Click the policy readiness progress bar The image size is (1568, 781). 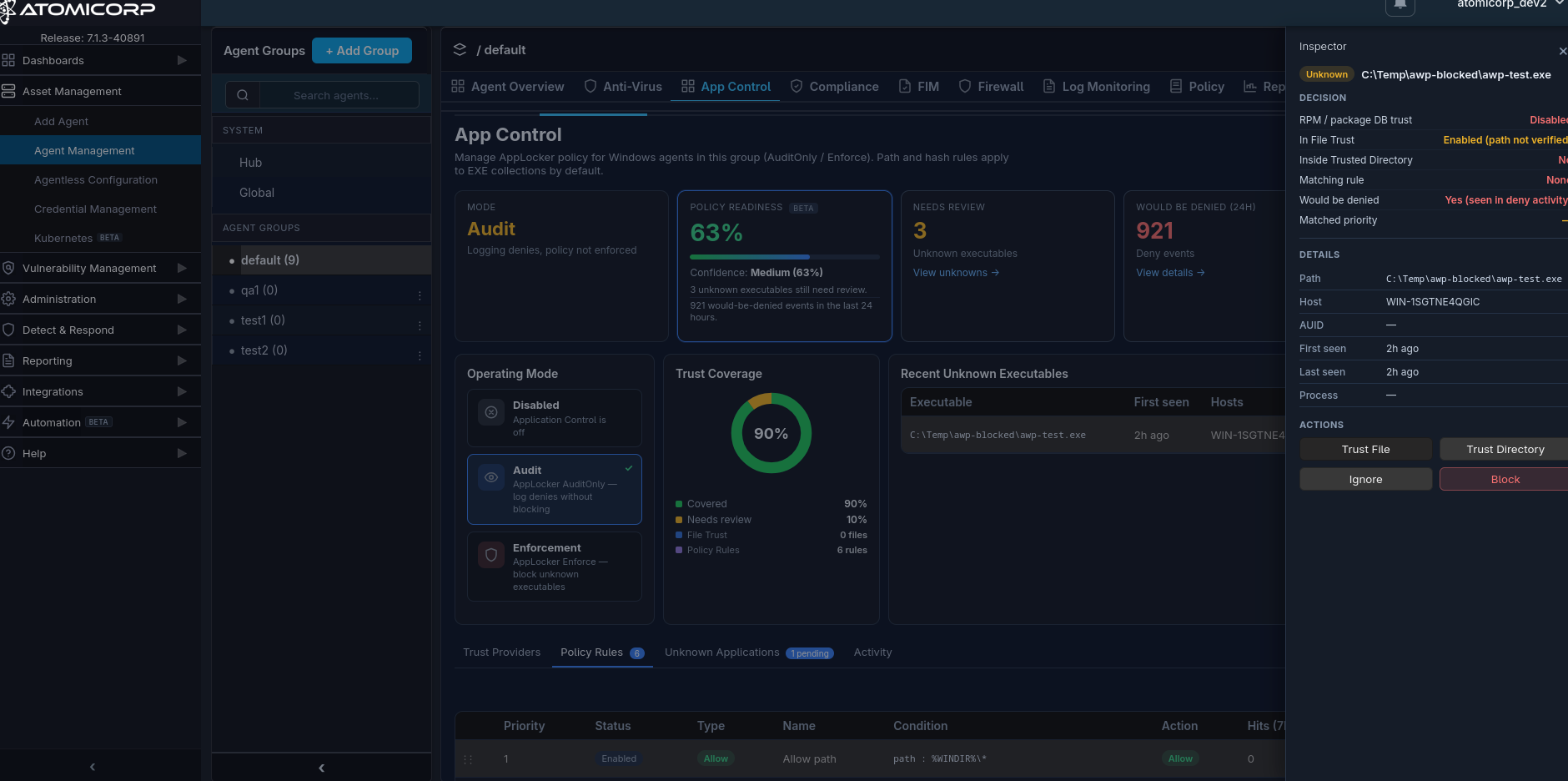point(785,257)
